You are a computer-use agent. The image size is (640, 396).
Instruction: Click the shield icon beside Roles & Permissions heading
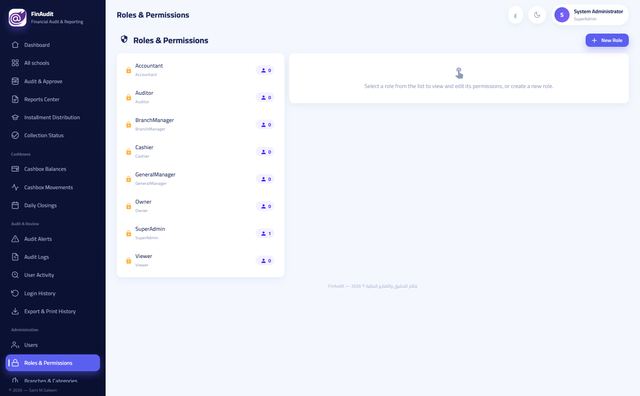pos(124,39)
